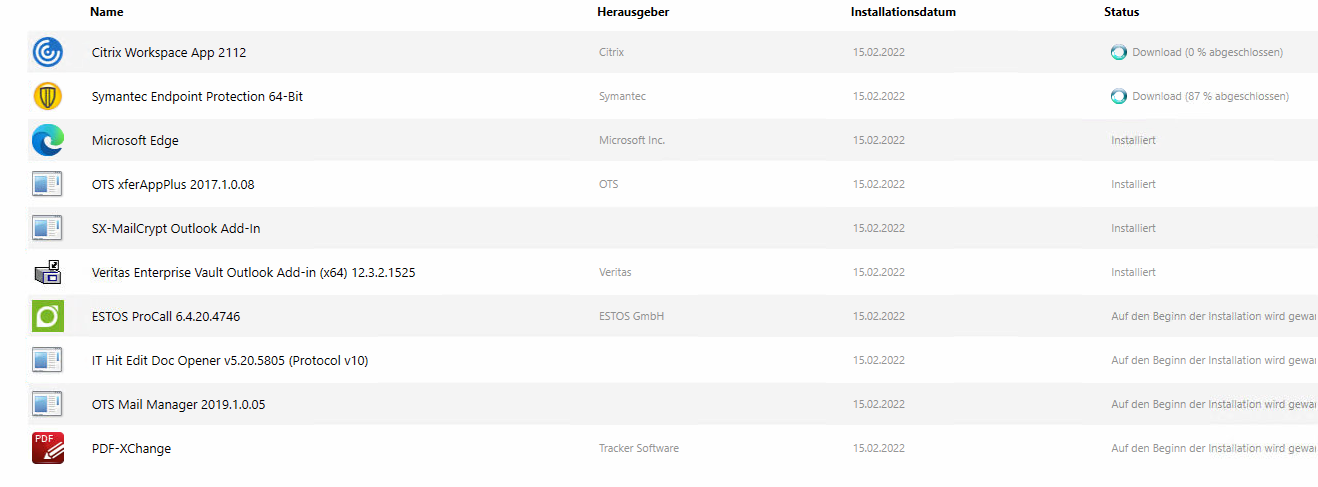
Task: Sort by the Status column header
Action: [1121, 12]
